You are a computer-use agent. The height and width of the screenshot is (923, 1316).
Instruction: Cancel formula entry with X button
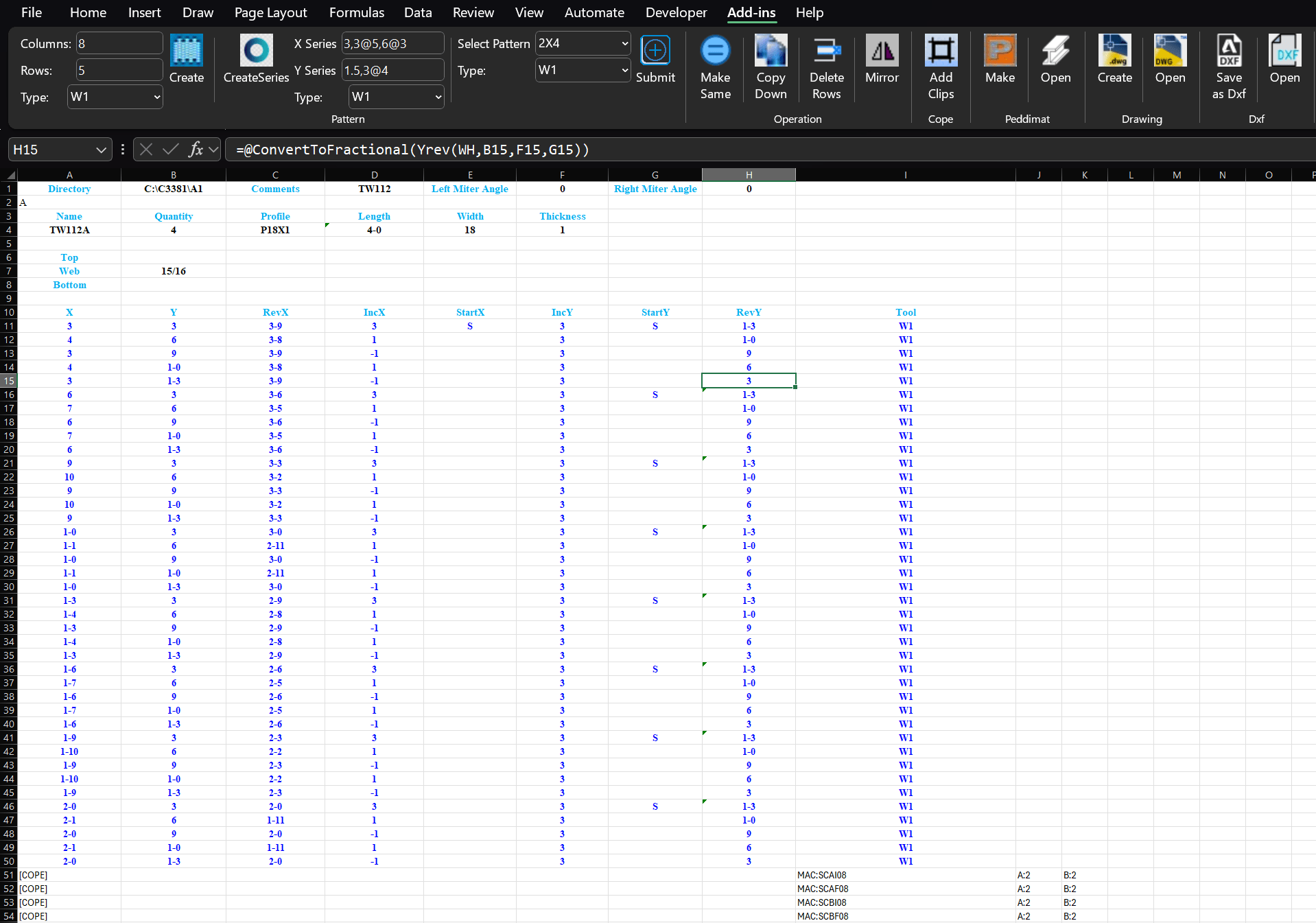[x=146, y=150]
